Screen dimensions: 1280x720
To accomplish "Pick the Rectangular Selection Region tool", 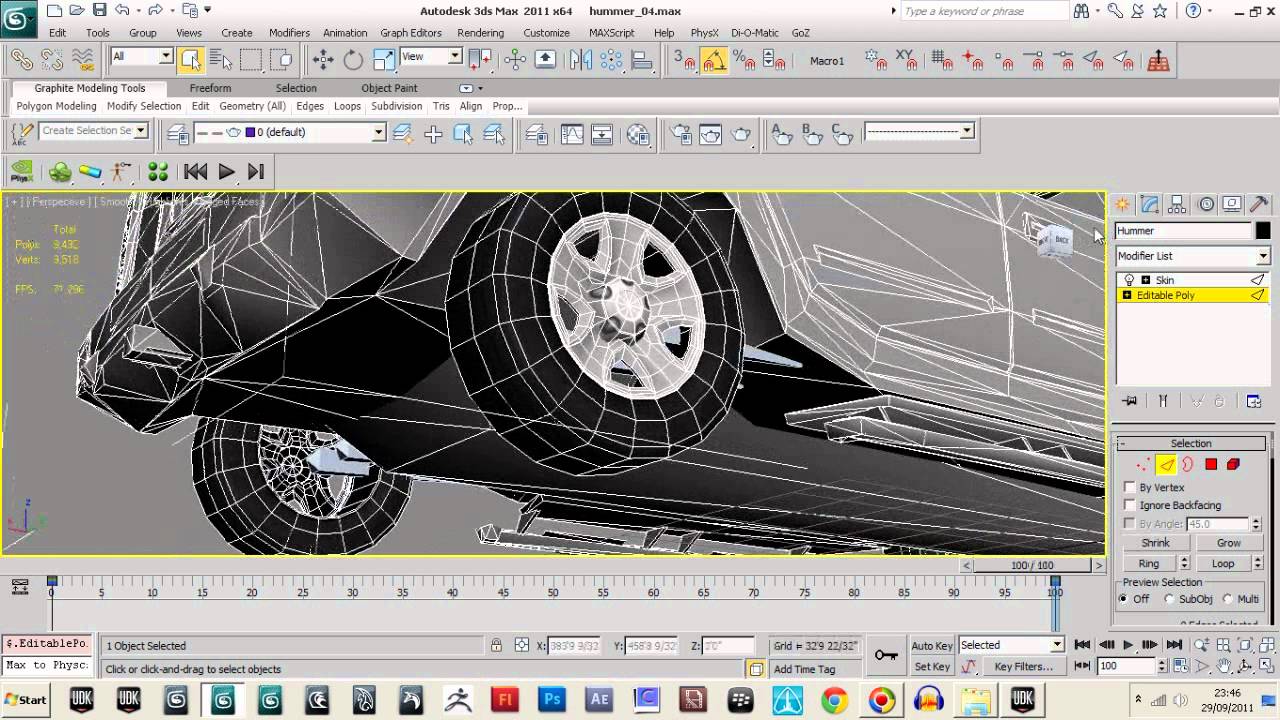I will click(x=251, y=60).
